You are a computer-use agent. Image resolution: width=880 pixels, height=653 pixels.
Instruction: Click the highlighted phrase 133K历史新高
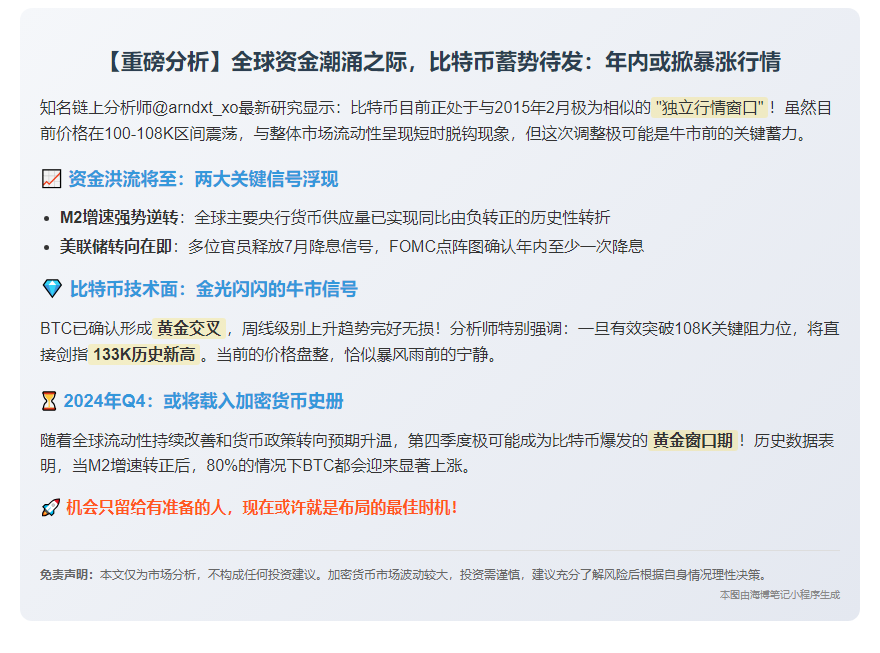point(144,355)
